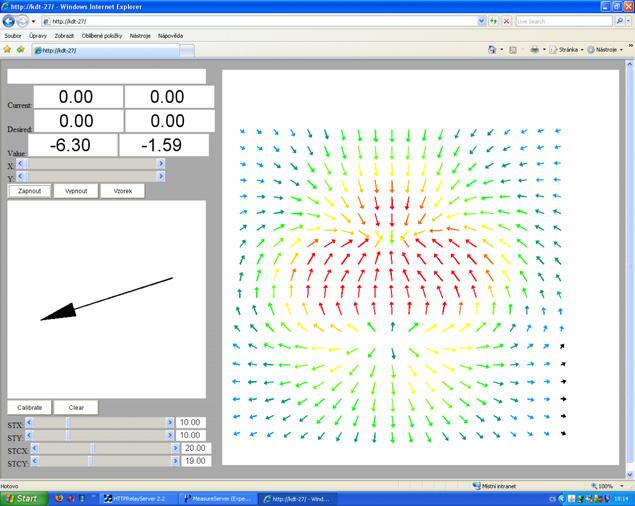This screenshot has height=506, width=635.
Task: Open the recent pages dropdown beside Forward
Action: [x=34, y=21]
